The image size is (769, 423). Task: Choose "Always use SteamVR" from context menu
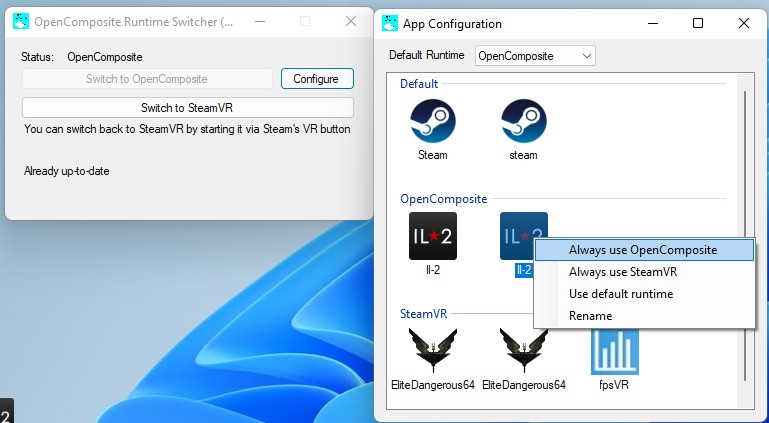pyautogui.click(x=644, y=272)
